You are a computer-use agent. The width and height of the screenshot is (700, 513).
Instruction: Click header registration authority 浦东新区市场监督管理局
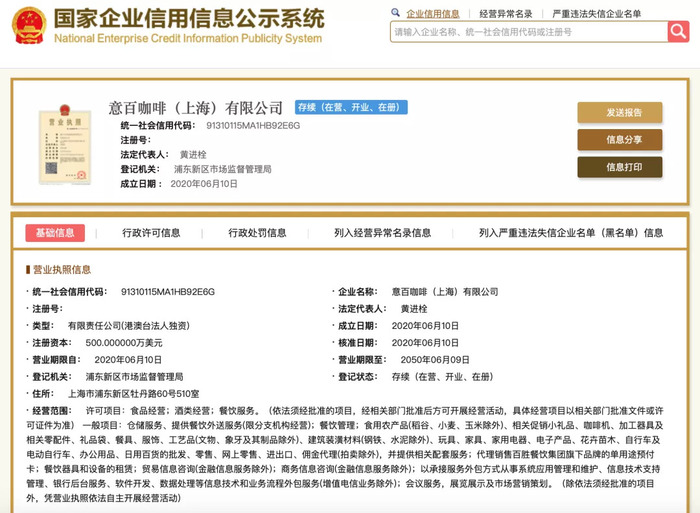click(222, 169)
